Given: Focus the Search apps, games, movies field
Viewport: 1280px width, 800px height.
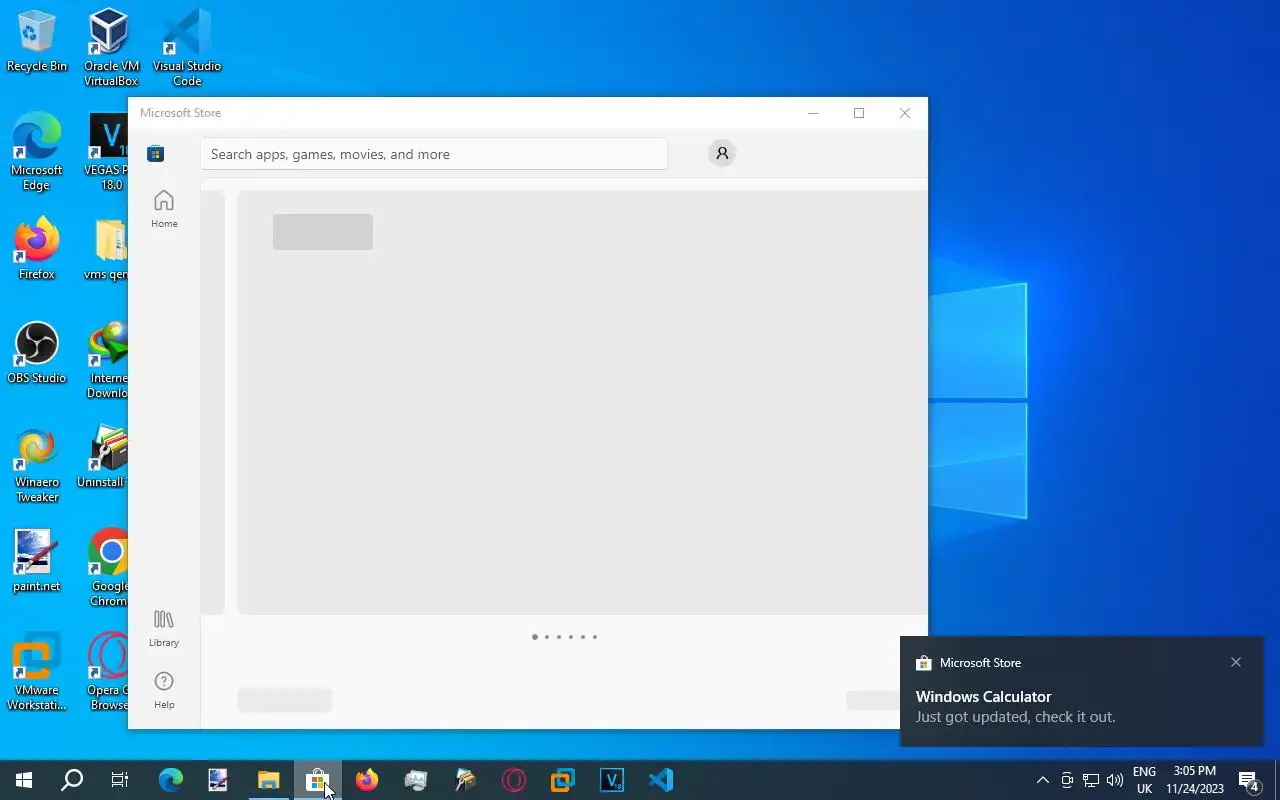Looking at the screenshot, I should (434, 154).
